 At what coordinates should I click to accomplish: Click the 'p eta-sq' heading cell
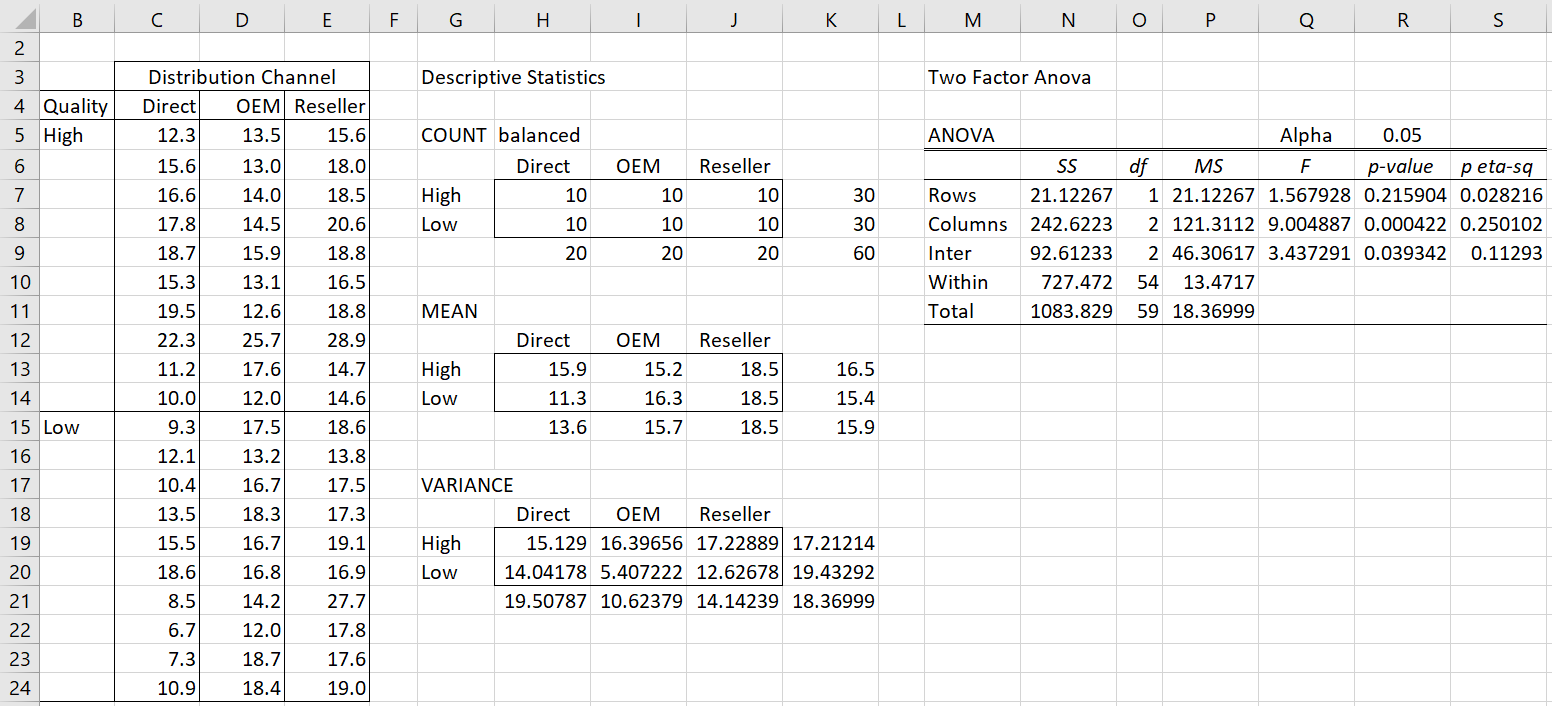pos(1498,166)
